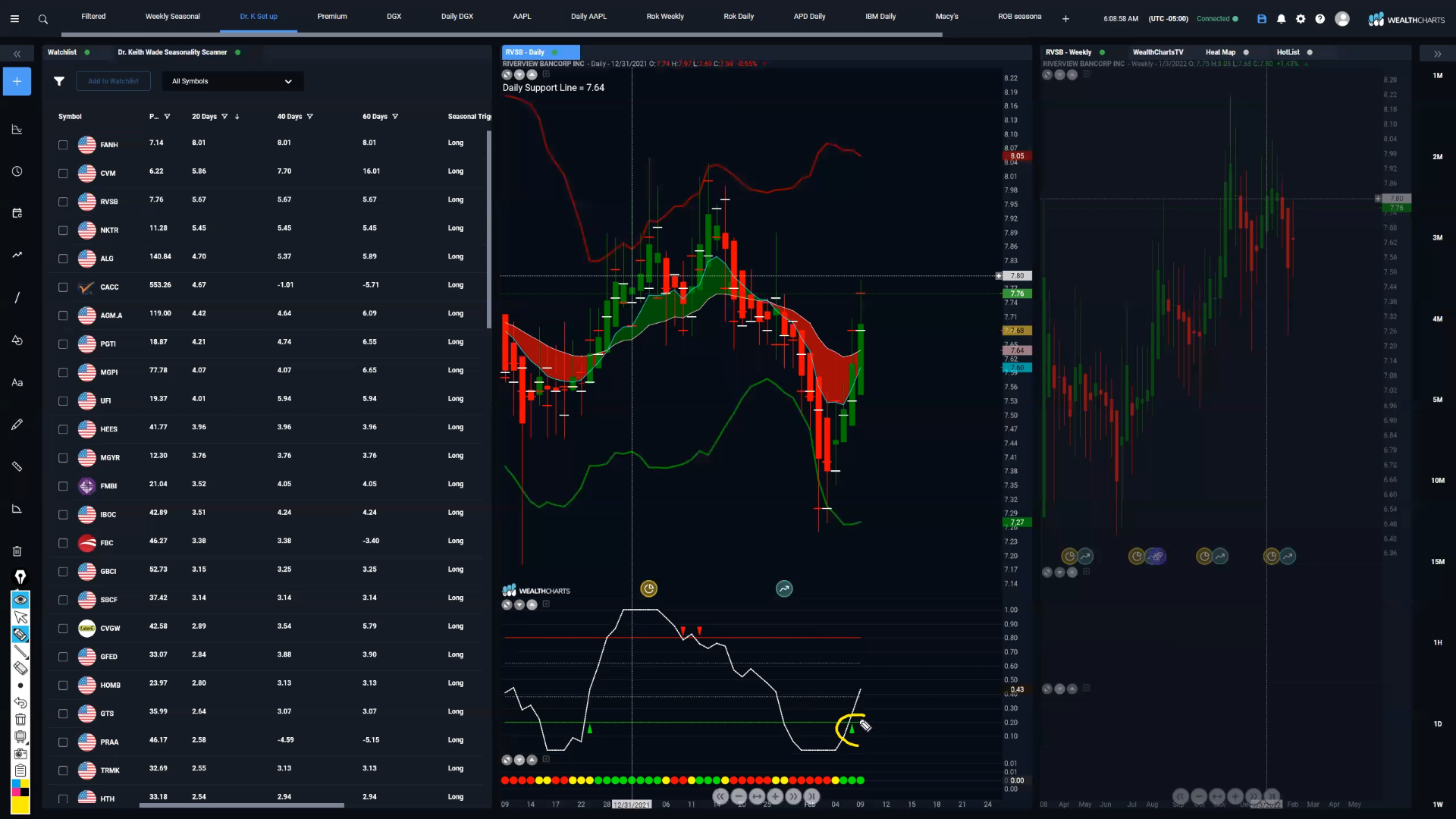This screenshot has height=819, width=1456.
Task: Switch to the Rok Weekly tab
Action: pos(665,17)
